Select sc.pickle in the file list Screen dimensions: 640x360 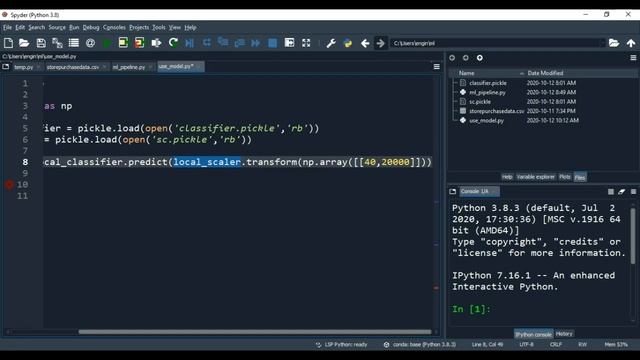(x=480, y=102)
